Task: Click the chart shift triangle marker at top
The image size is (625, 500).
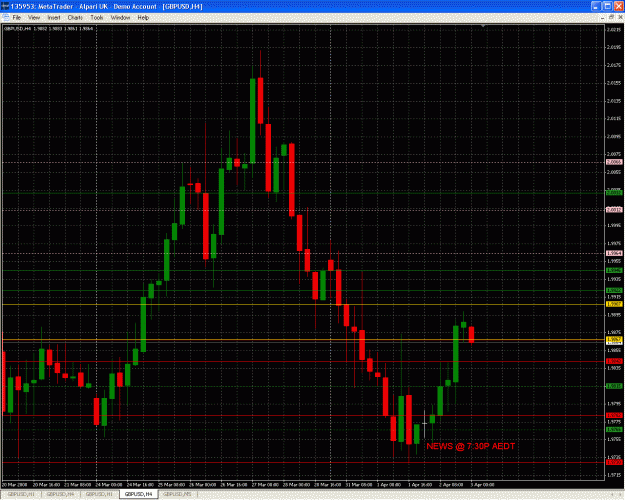Action: [483, 26]
